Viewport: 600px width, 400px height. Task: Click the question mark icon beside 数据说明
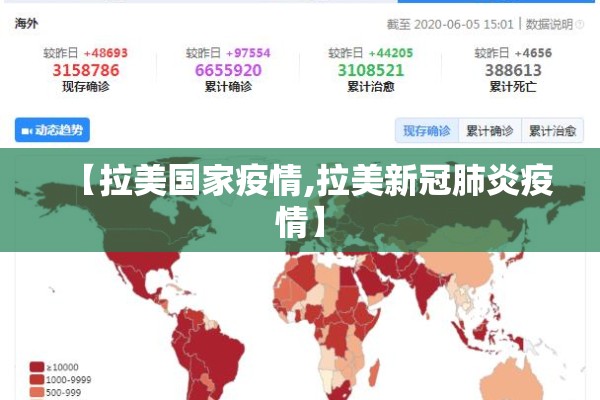pos(580,24)
